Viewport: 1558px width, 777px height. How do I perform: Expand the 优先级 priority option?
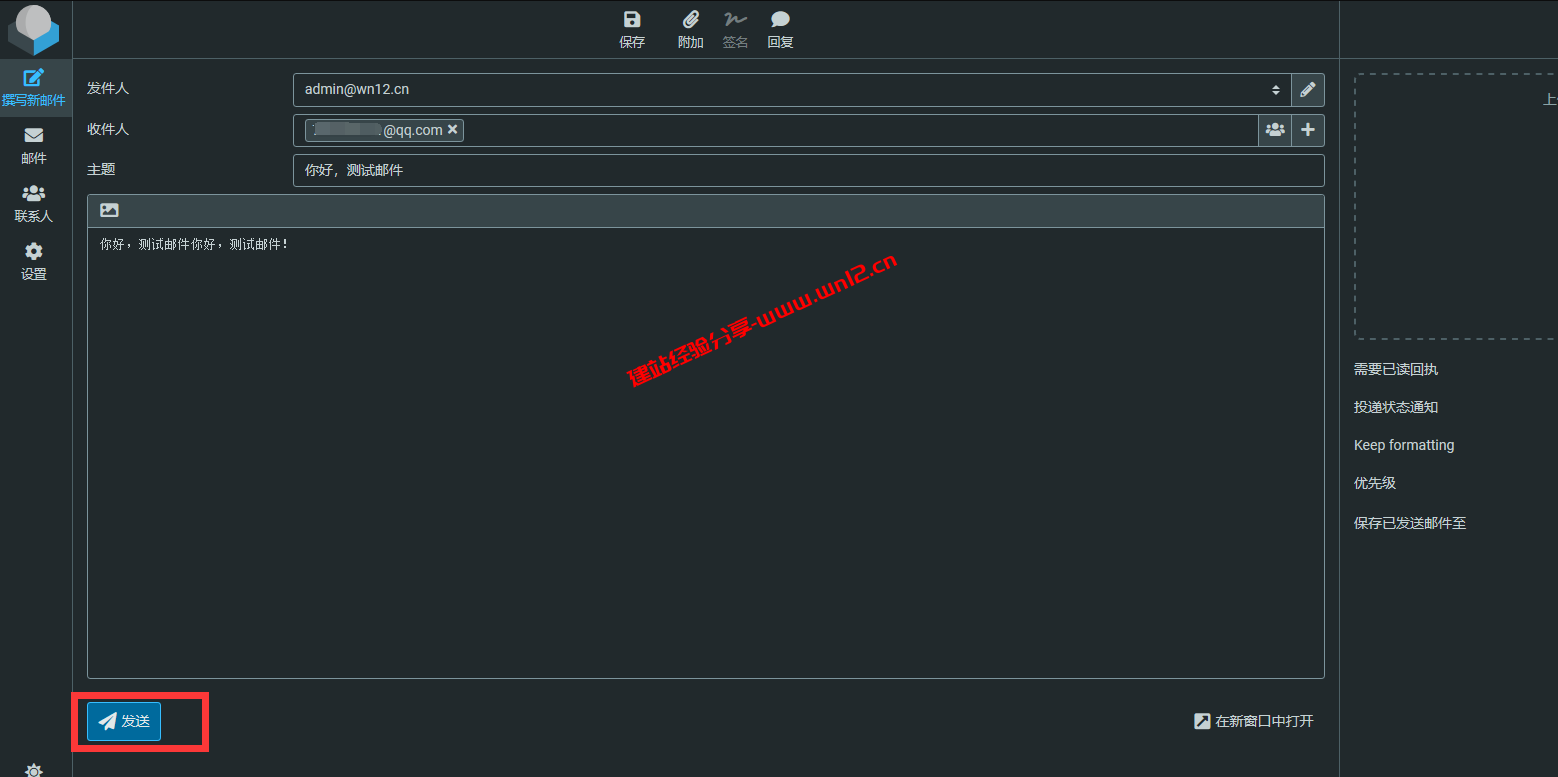pyautogui.click(x=1374, y=483)
